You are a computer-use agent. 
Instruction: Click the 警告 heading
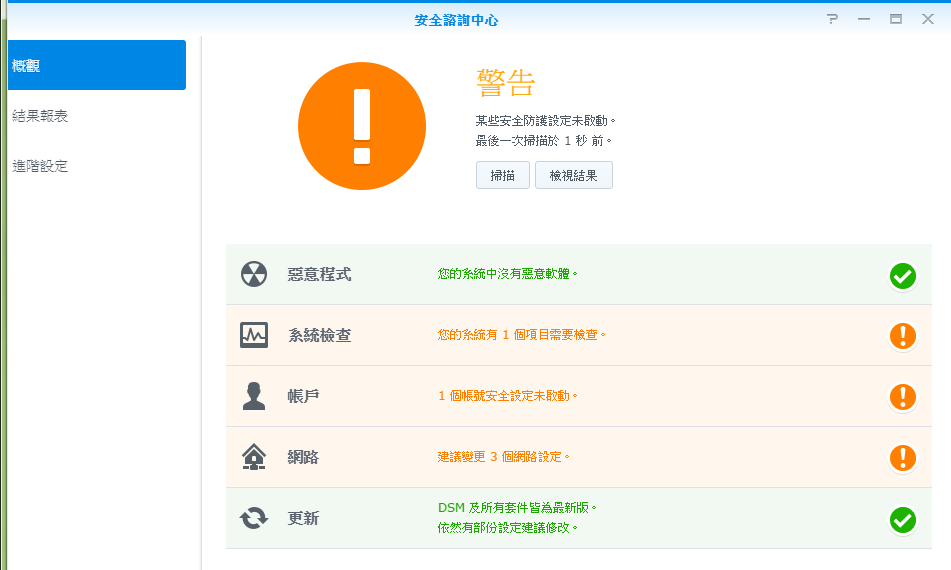[506, 82]
